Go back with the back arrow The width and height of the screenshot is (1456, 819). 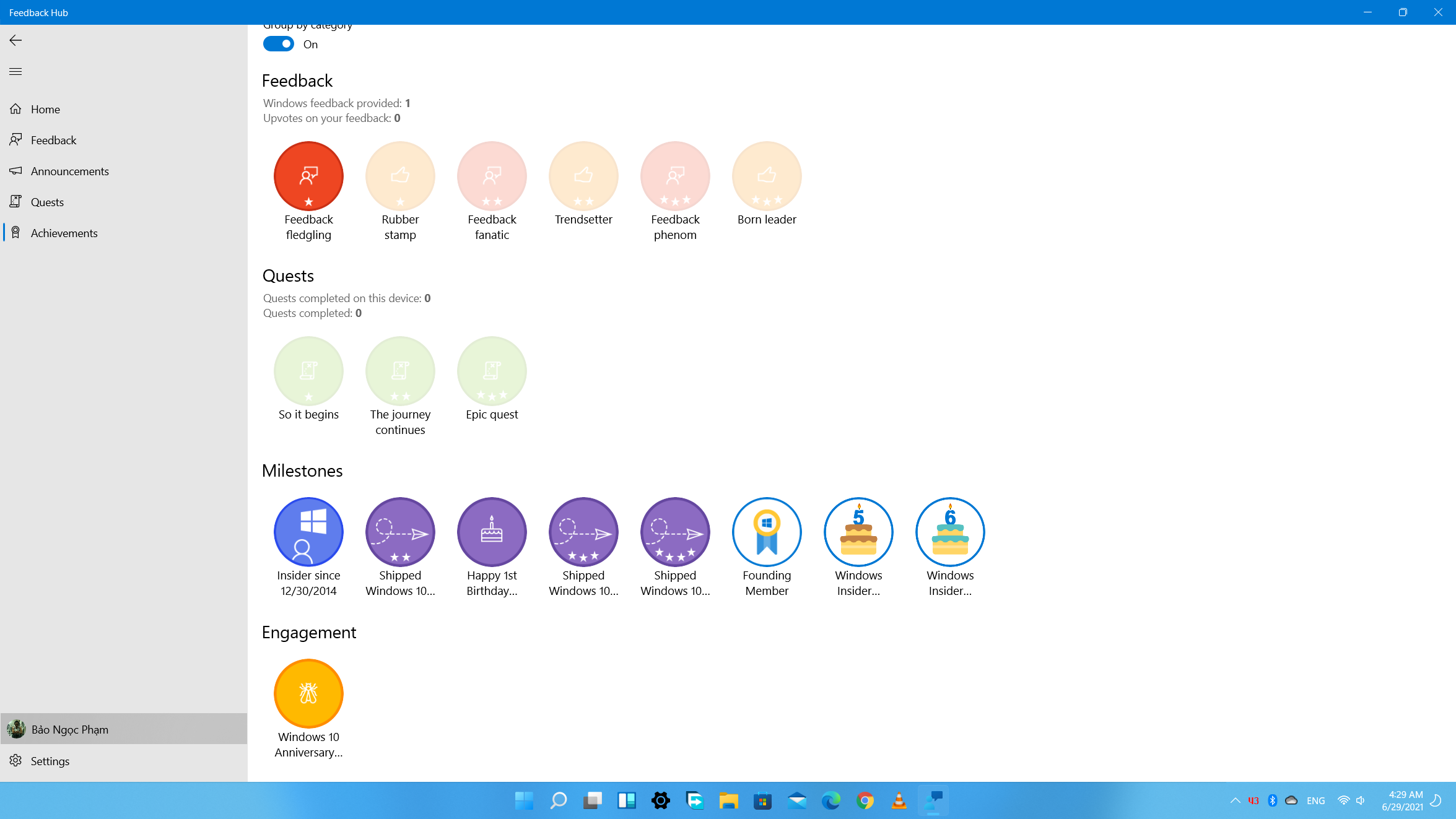coord(15,40)
